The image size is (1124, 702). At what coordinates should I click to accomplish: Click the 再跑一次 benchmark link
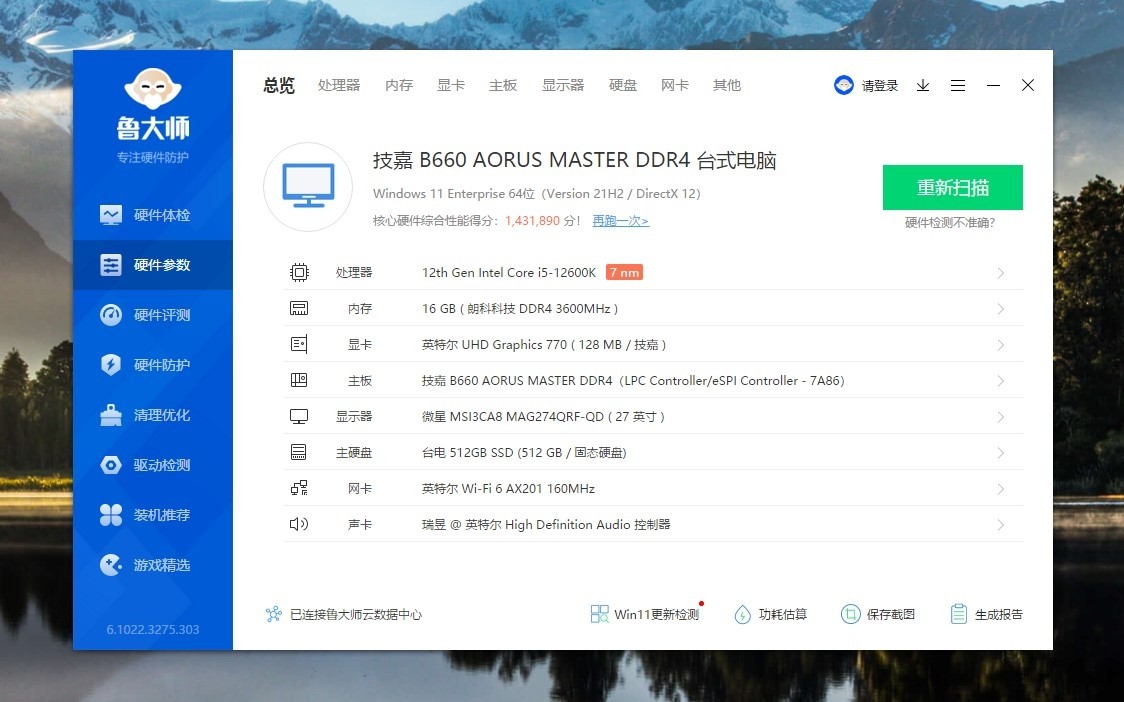(618, 221)
